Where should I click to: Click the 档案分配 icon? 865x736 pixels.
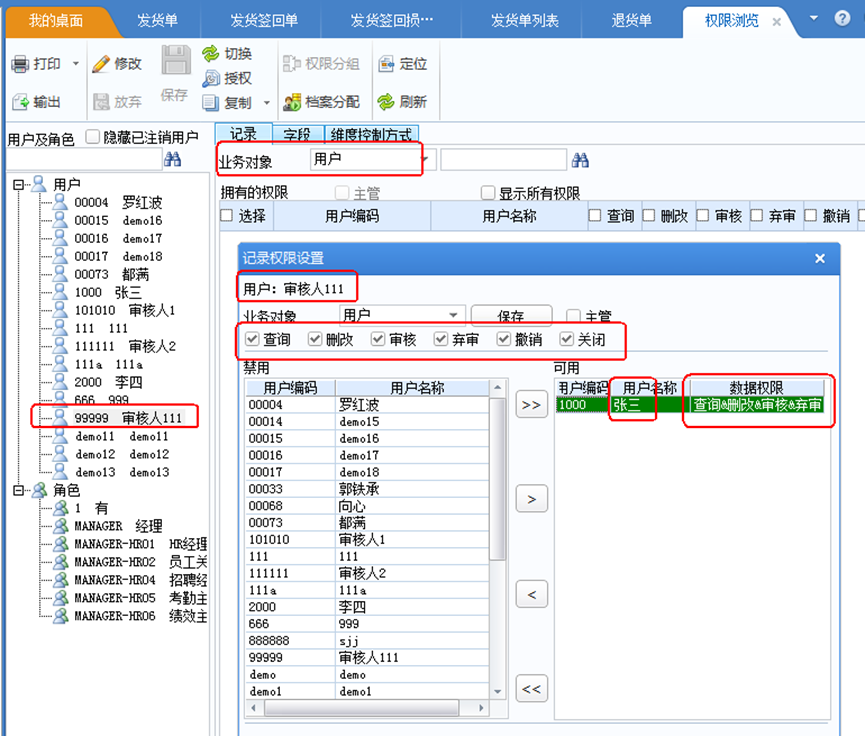tap(291, 102)
